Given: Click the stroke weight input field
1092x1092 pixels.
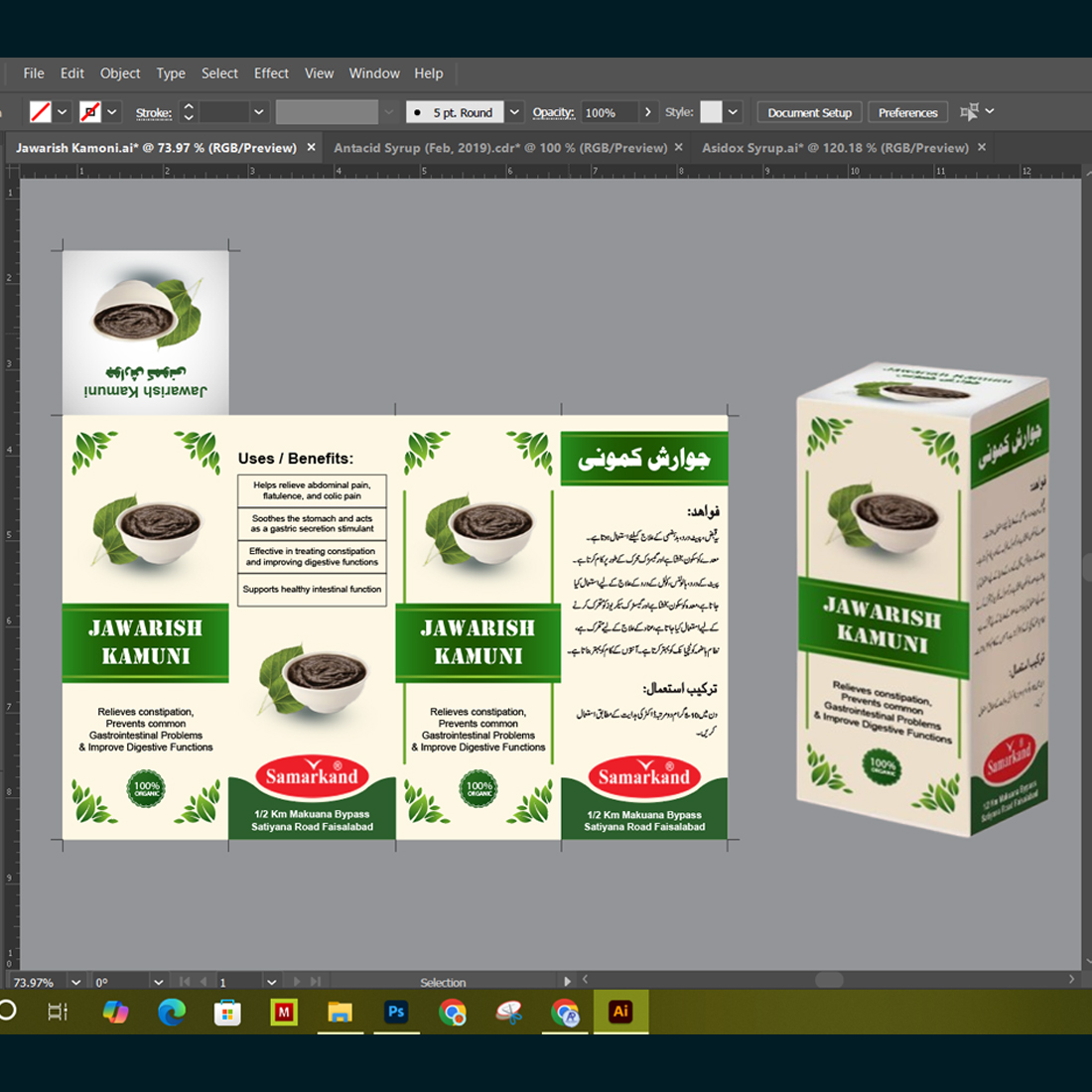Looking at the screenshot, I should point(224,112).
